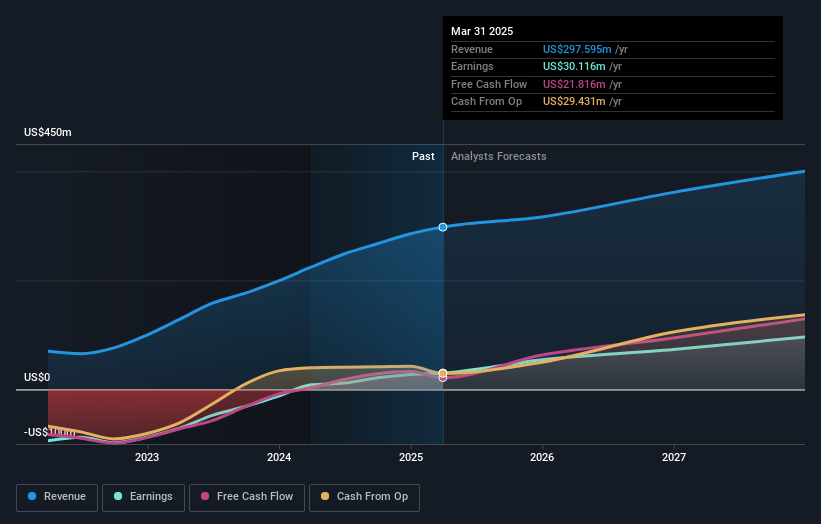Toggle the Revenue legend button

[x=57, y=497]
